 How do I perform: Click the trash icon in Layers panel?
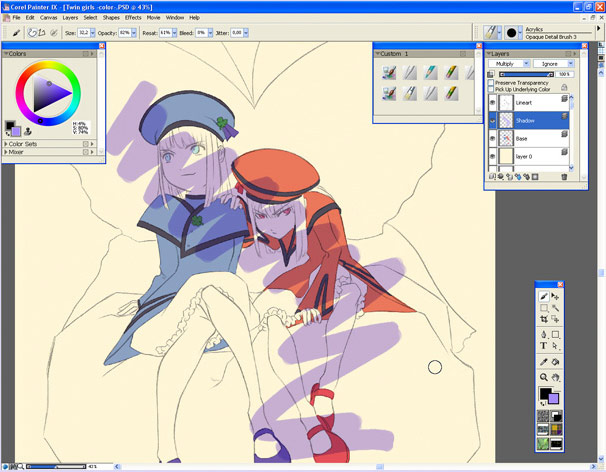coord(564,177)
